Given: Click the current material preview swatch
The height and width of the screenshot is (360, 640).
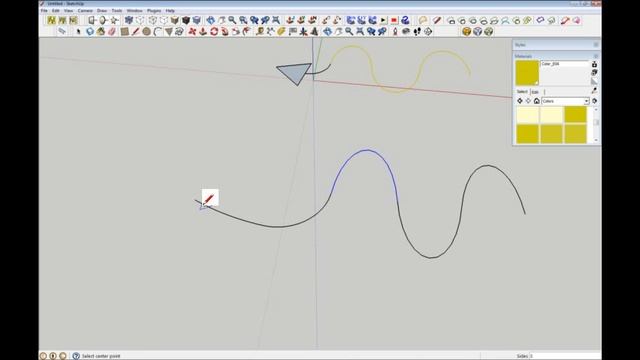Looking at the screenshot, I should point(527,73).
